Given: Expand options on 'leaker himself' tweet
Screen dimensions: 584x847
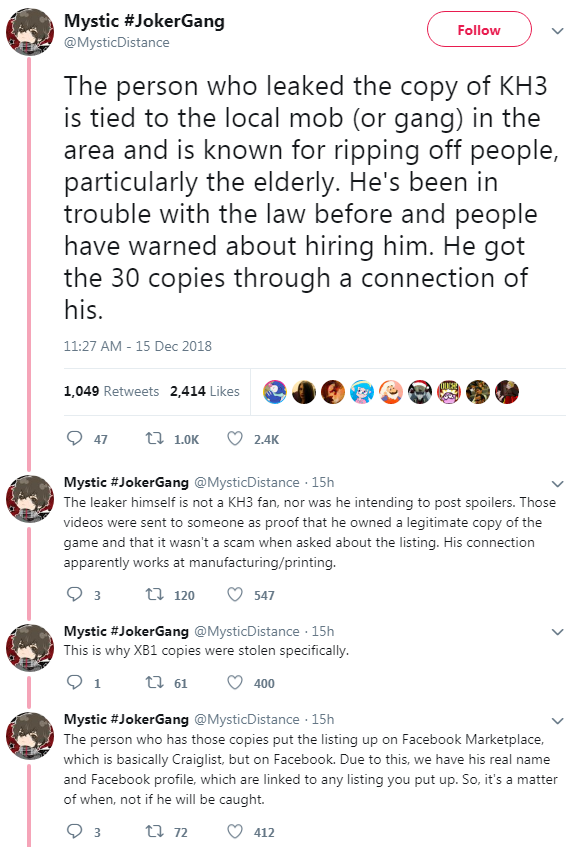Looking at the screenshot, I should click(x=558, y=483).
